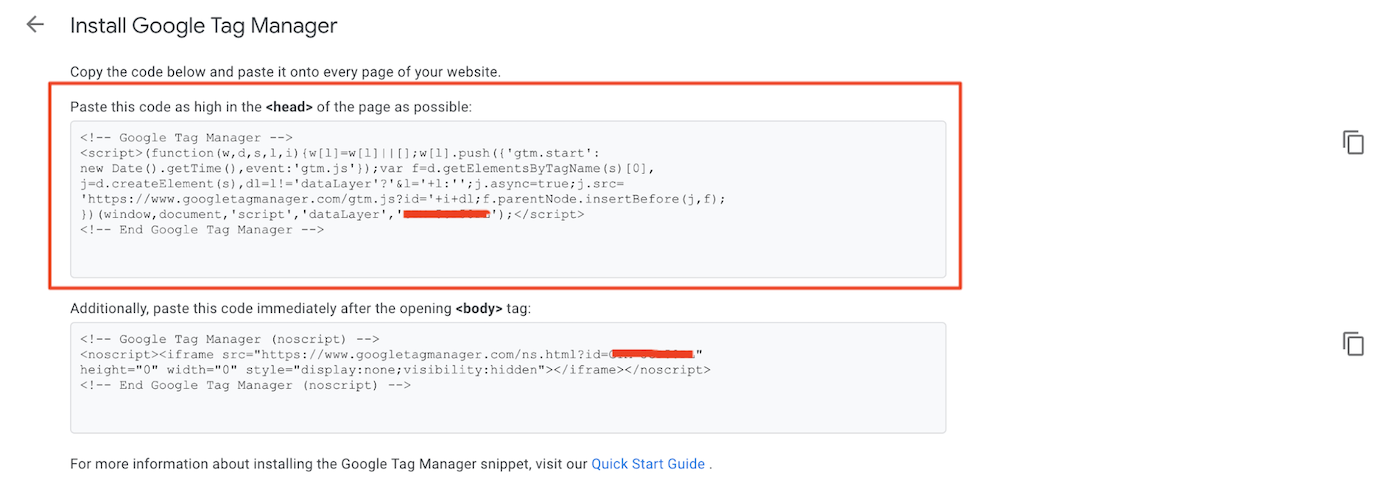
Task: Click the 'new Date().getTime()' code line
Action: tap(371, 168)
